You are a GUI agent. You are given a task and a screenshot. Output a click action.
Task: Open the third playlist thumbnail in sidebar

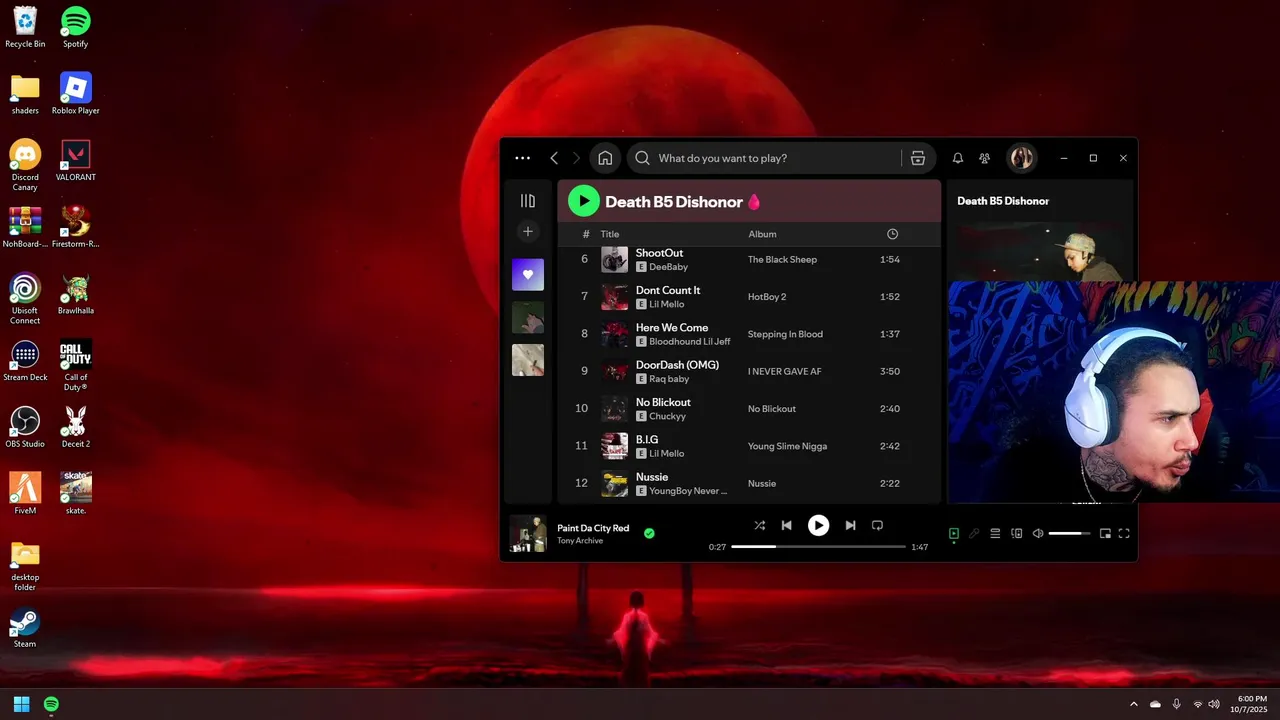coord(528,360)
